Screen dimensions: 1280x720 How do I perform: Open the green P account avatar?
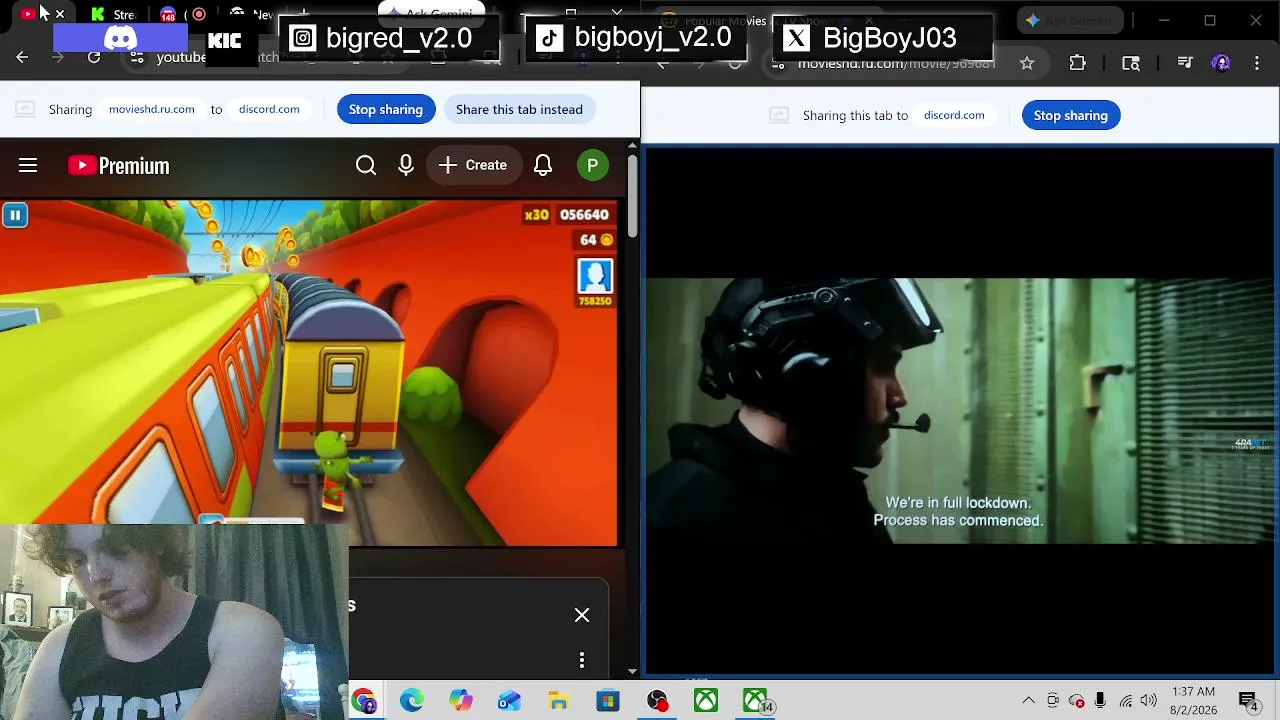point(593,165)
